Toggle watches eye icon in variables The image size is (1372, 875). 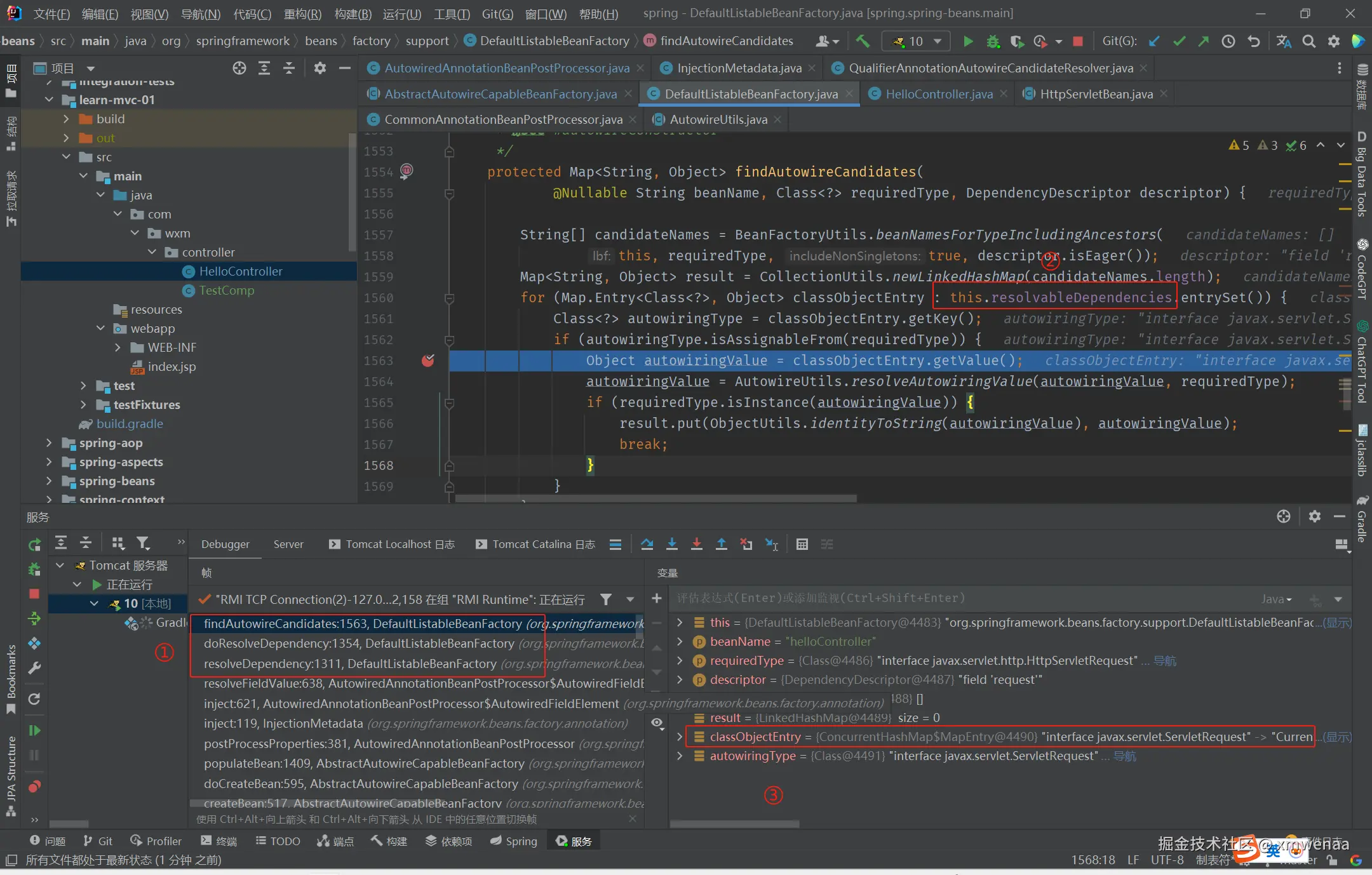657,723
